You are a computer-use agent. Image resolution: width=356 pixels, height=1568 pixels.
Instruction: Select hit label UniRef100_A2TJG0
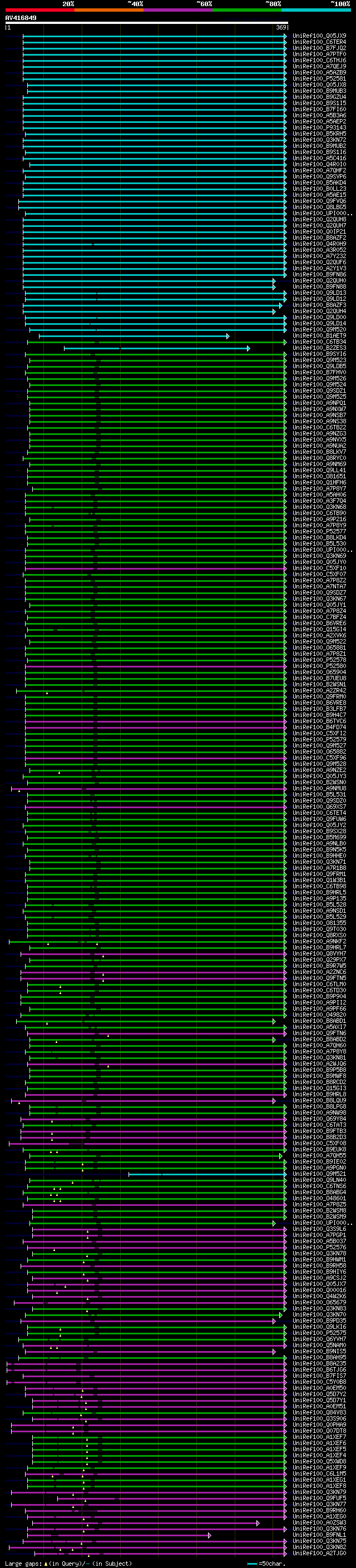click(x=319, y=1554)
